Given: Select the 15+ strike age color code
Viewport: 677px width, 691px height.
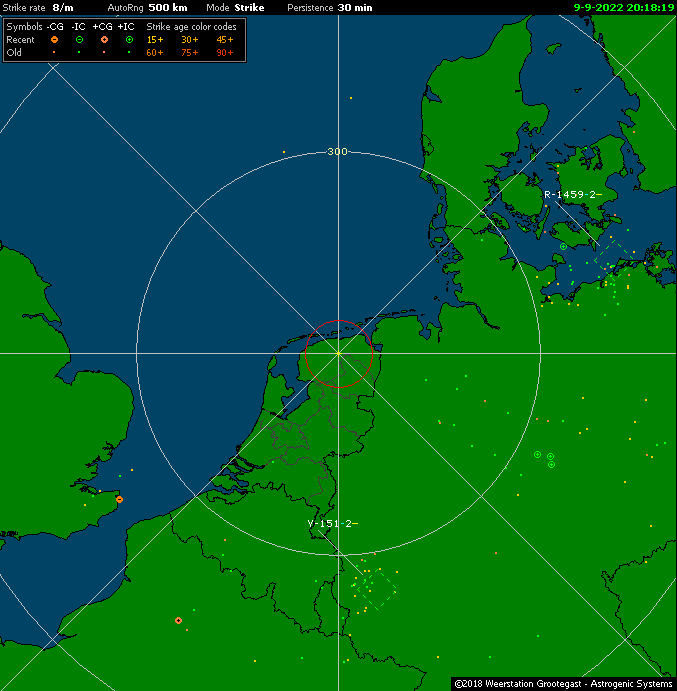Looking at the screenshot, I should point(155,39).
